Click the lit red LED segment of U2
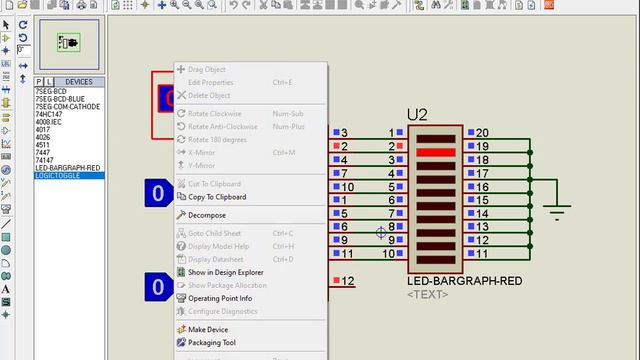The image size is (640, 360). (436, 152)
